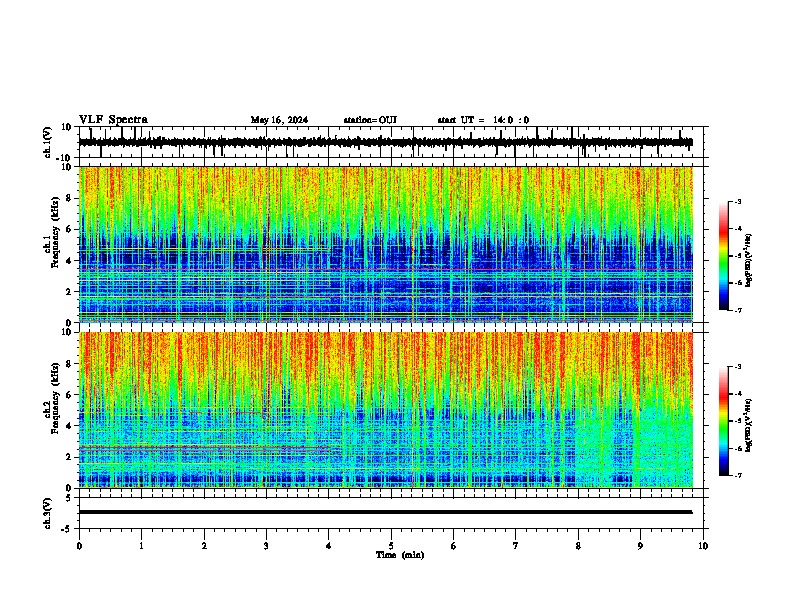Click the ch.1 spectrogram color scale bar

pos(723,255)
